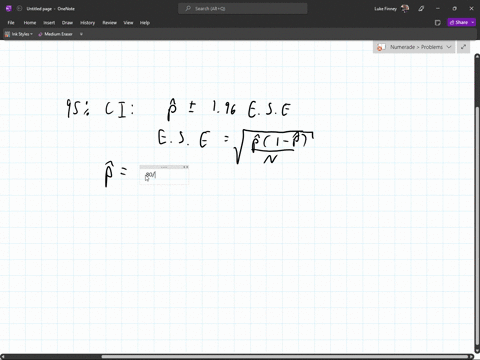Screen dimensions: 480x360
Task: Click the pen mode icon in title bar
Action: click(421, 9)
